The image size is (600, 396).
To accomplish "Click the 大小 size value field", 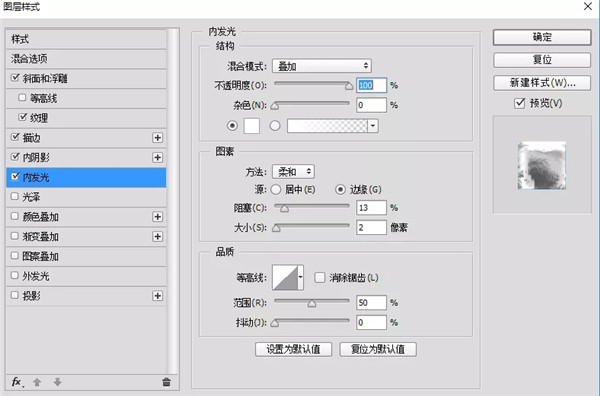I will 371,228.
